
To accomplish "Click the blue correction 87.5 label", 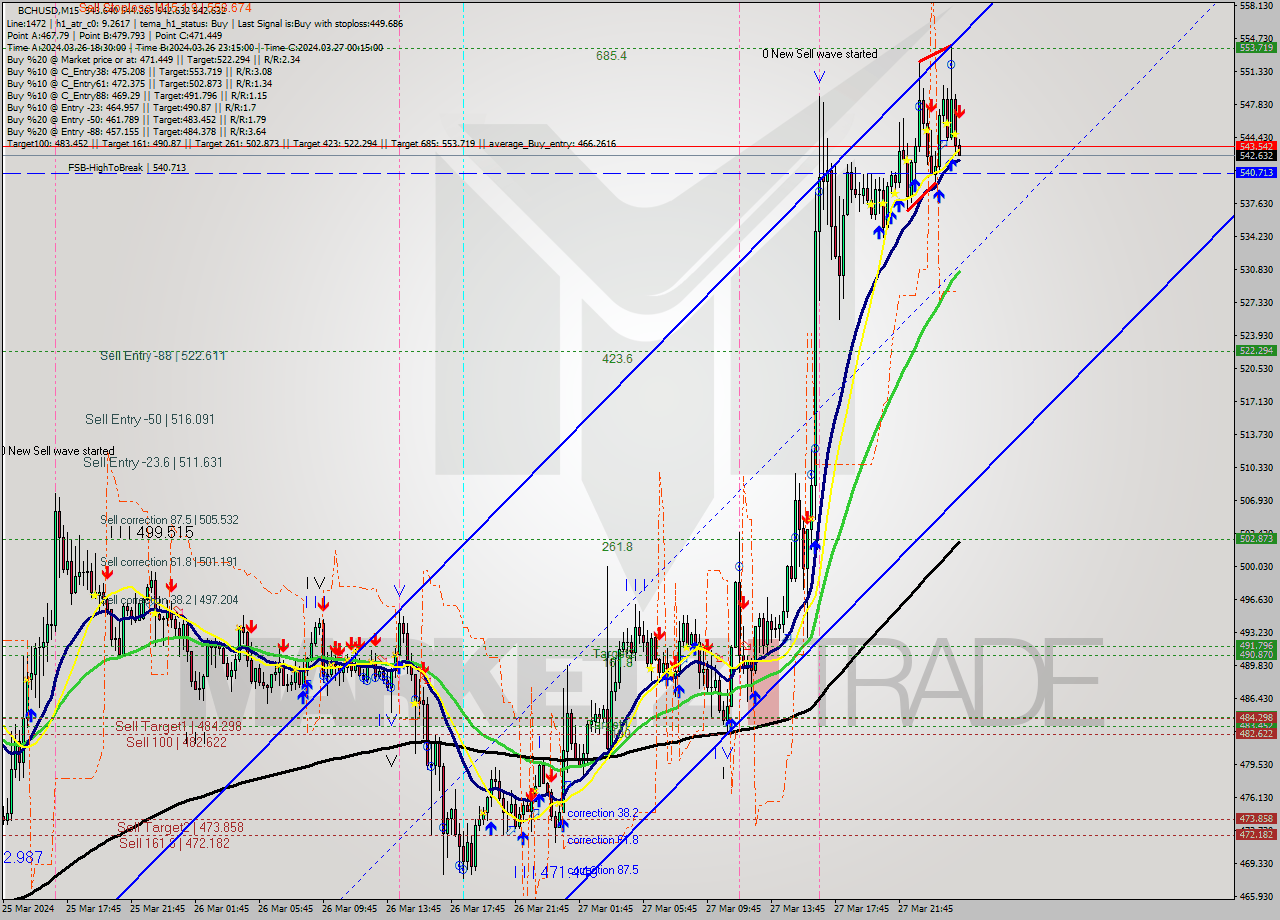I will click(x=602, y=870).
